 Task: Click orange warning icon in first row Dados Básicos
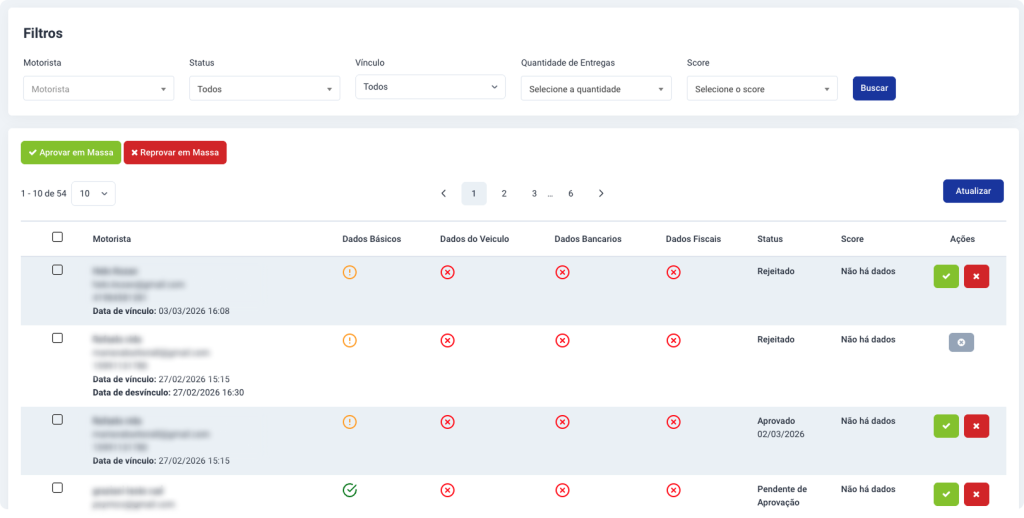[349, 272]
